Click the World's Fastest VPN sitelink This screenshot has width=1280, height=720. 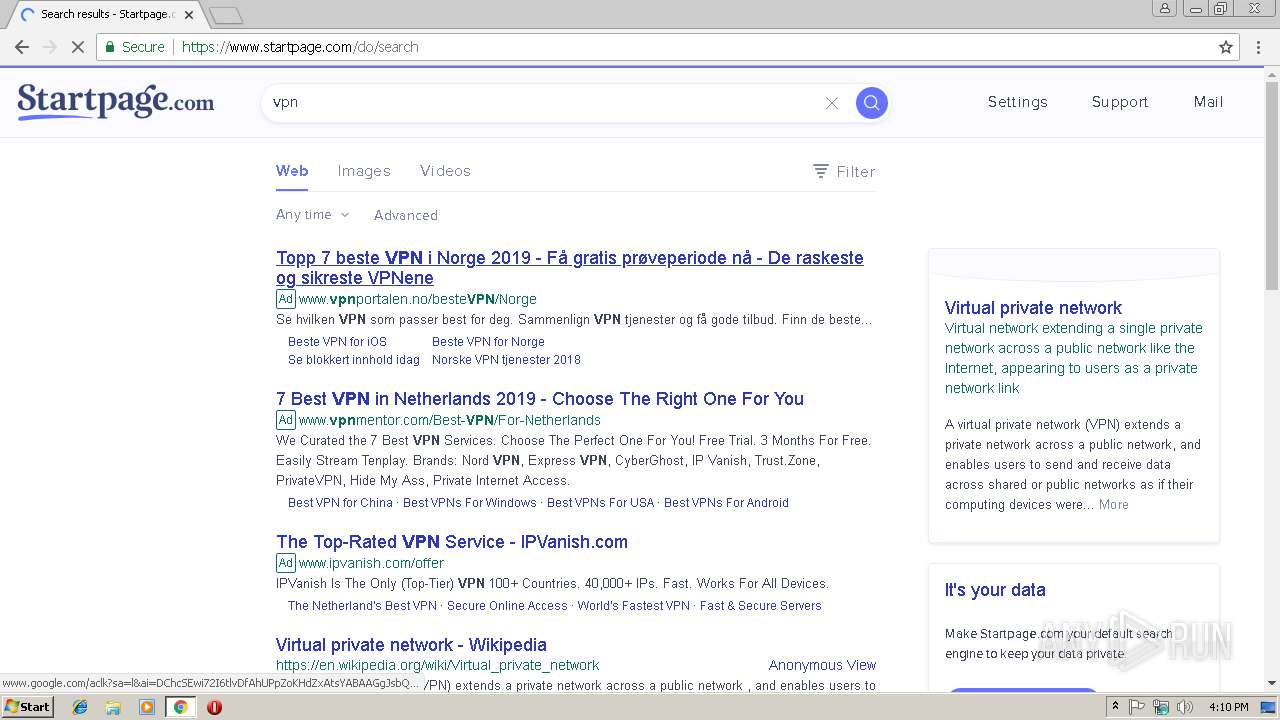[634, 606]
